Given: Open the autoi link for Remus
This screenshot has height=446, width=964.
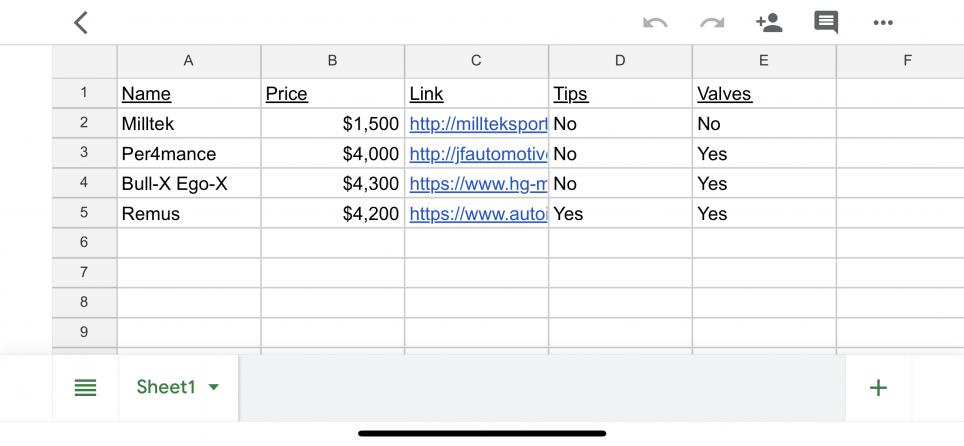Looking at the screenshot, I should (478, 213).
